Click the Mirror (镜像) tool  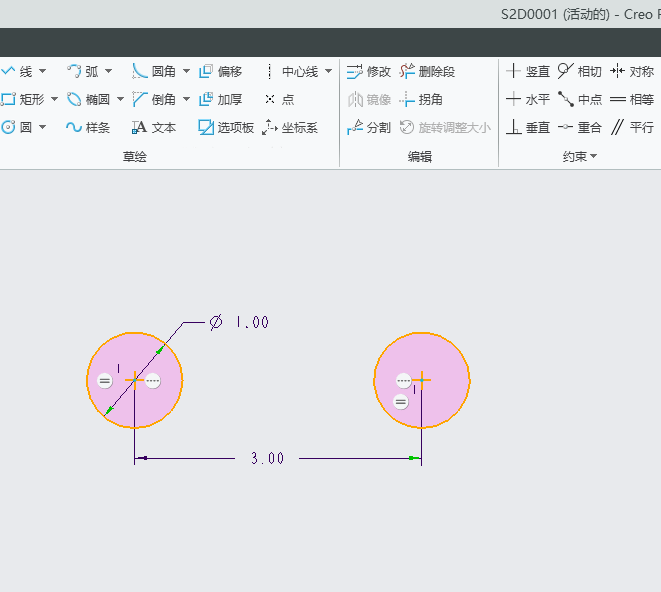click(x=369, y=100)
